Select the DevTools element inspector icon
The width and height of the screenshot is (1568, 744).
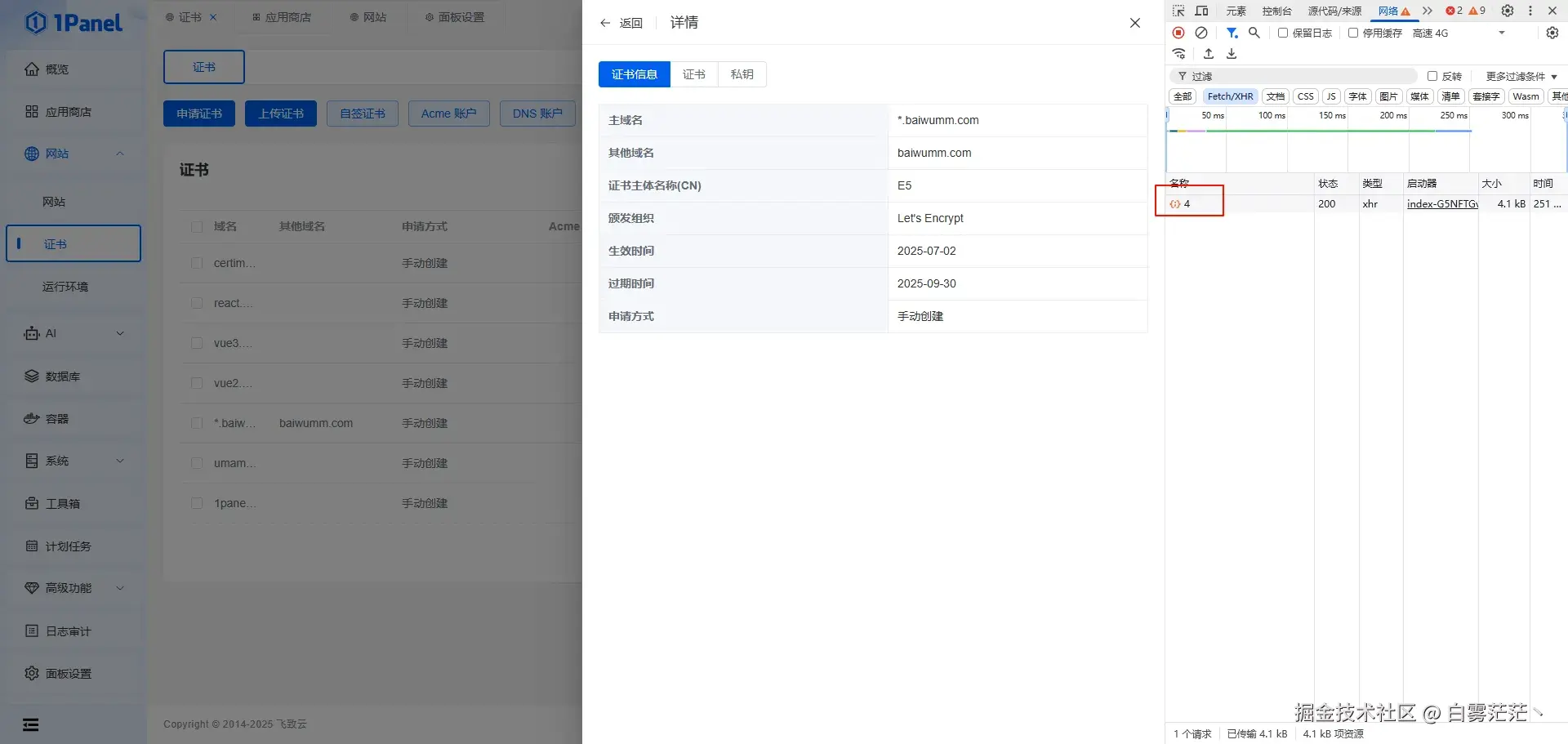coord(1178,11)
